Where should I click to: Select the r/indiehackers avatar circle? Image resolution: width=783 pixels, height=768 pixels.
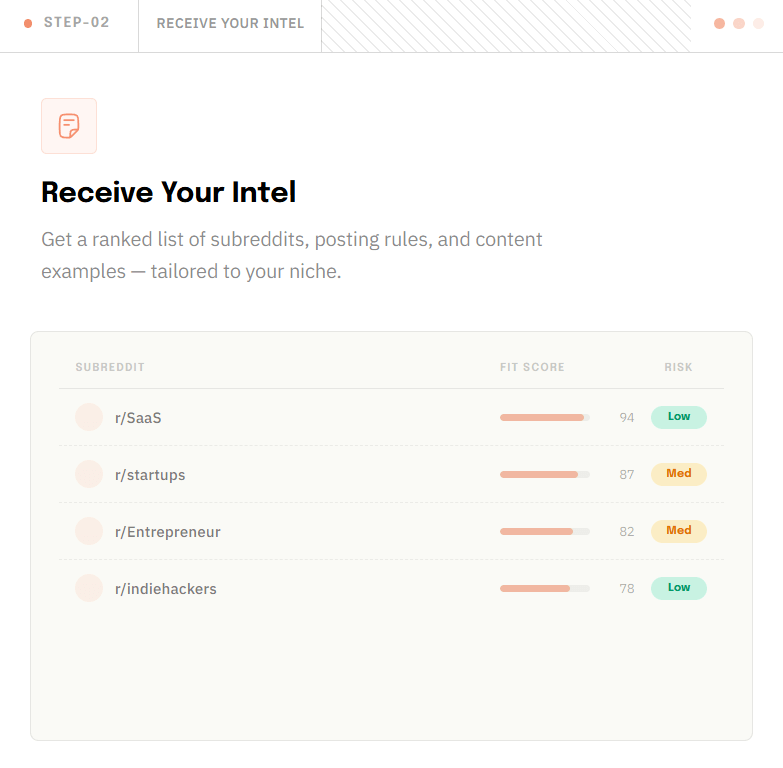pyautogui.click(x=89, y=588)
